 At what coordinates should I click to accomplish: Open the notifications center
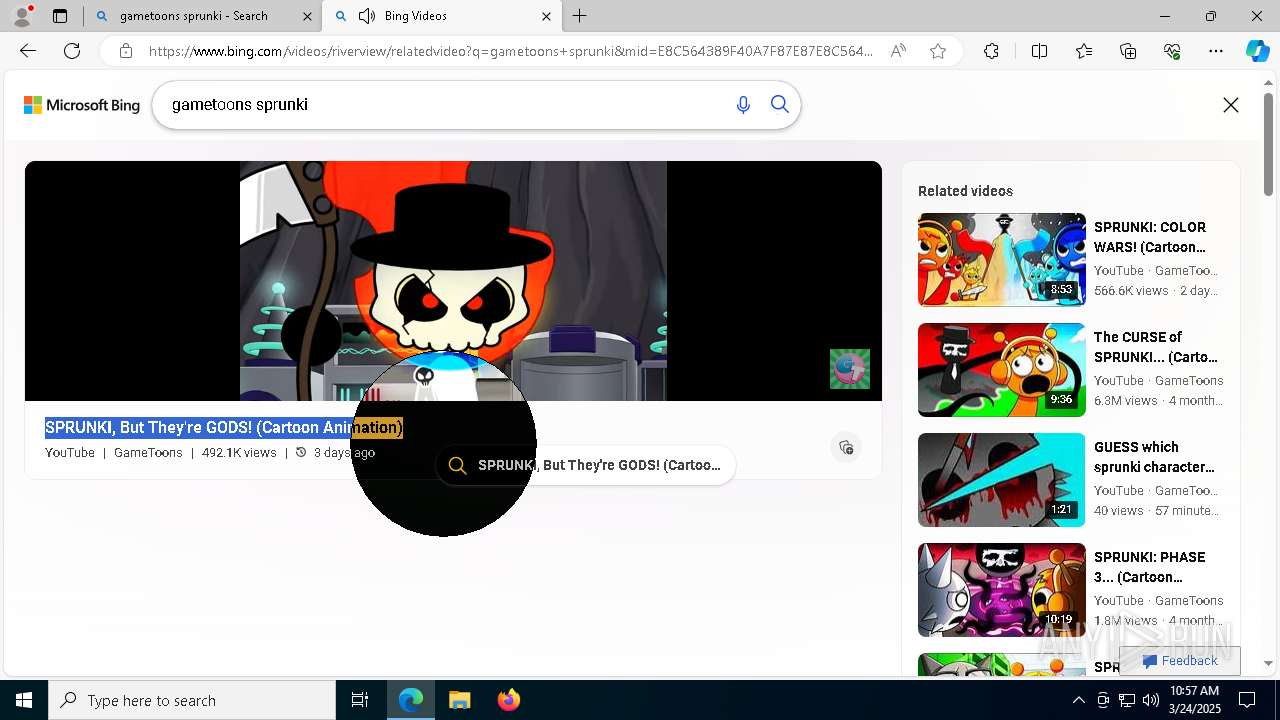pyautogui.click(x=1247, y=700)
